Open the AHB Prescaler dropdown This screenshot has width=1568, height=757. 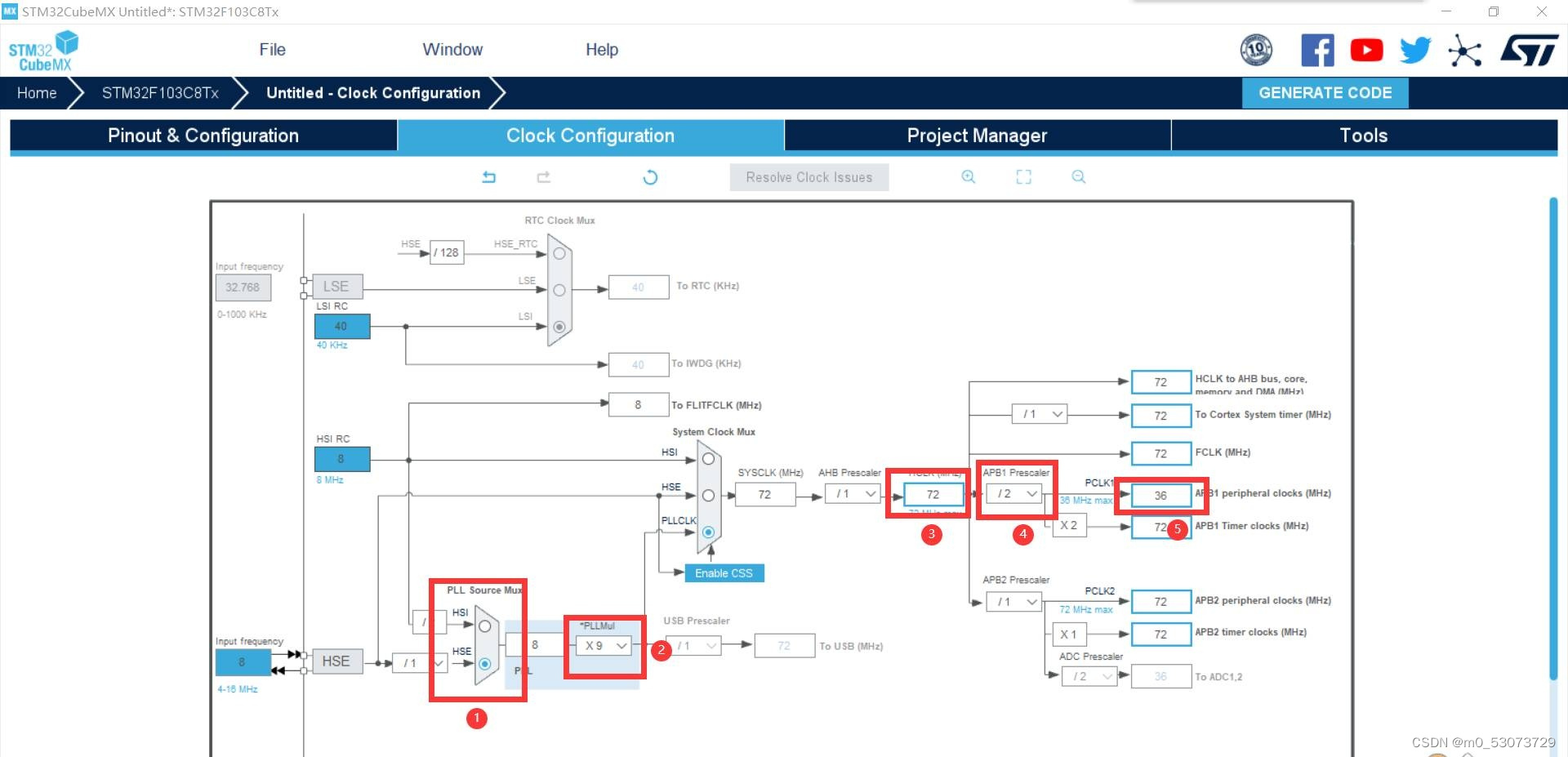(852, 494)
